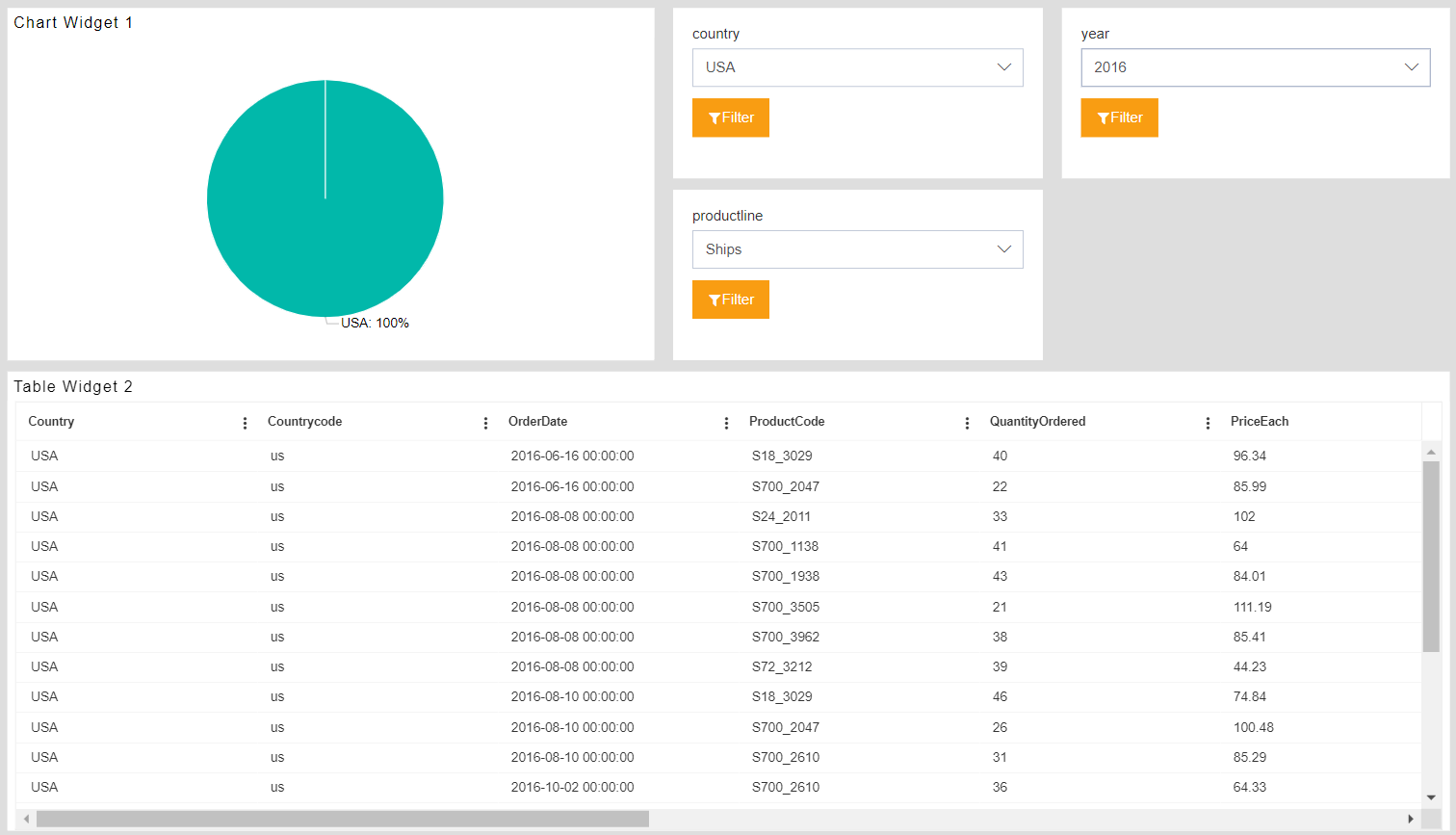
Task: Open the productline dropdown showing Ships
Action: 857,249
